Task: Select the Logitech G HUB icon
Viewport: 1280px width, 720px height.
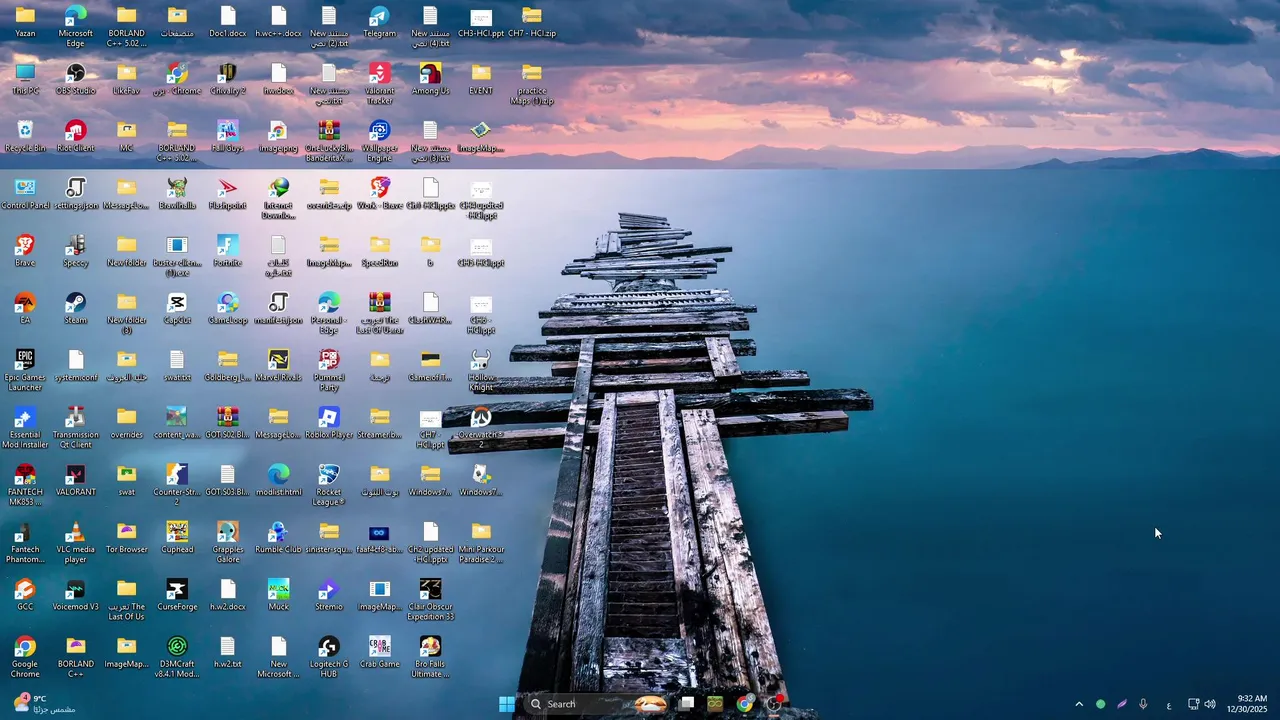Action: click(328, 656)
